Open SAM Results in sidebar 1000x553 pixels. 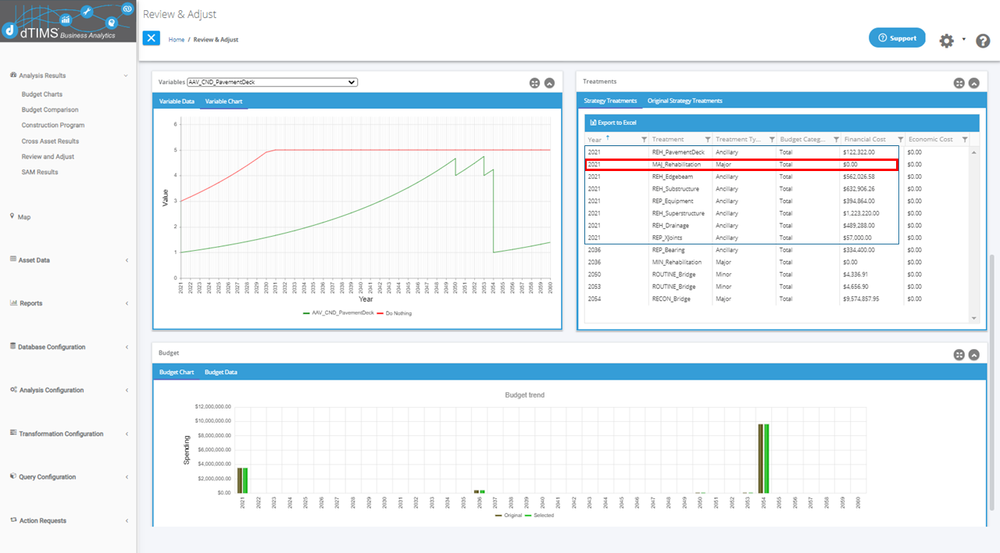[x=40, y=172]
